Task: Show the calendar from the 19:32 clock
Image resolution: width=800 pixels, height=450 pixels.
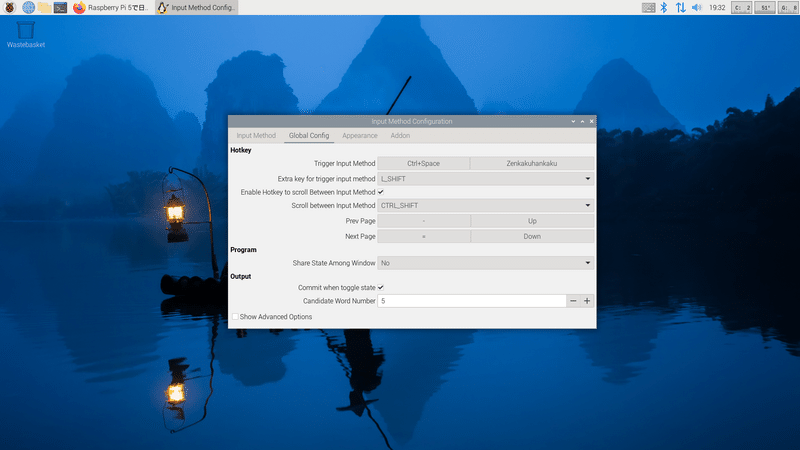Action: click(717, 7)
